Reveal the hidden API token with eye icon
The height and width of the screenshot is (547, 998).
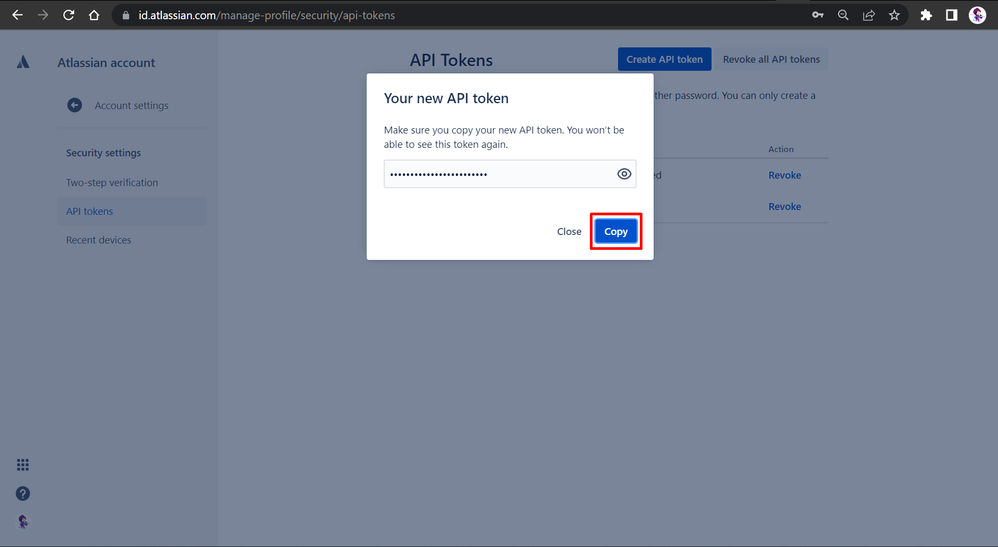624,174
